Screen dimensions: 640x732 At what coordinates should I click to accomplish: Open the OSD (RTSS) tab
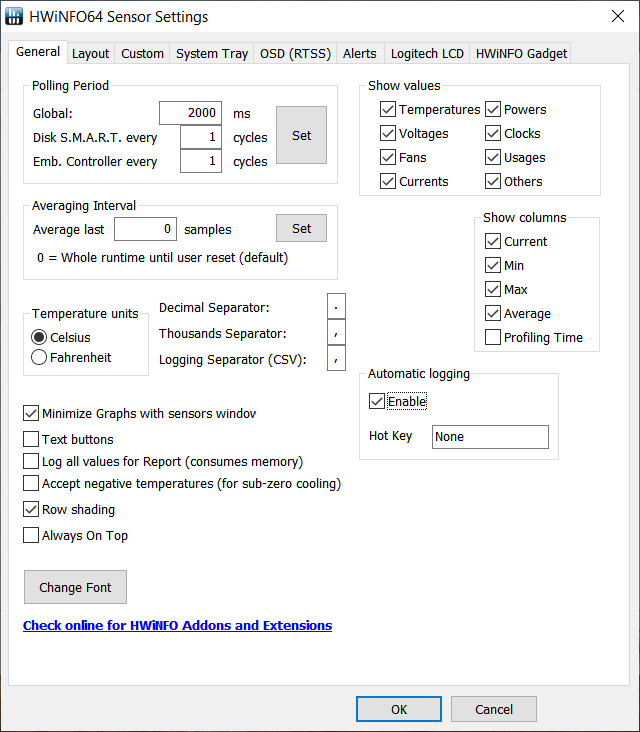pos(295,54)
